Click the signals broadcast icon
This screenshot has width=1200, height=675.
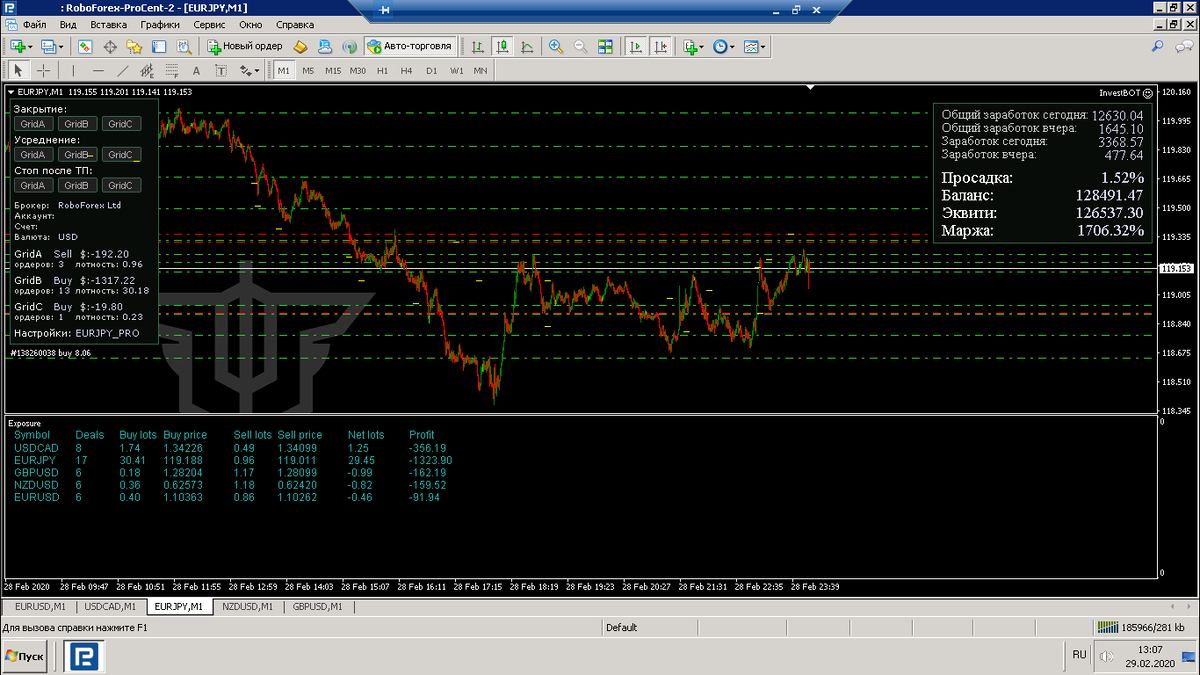(x=349, y=46)
